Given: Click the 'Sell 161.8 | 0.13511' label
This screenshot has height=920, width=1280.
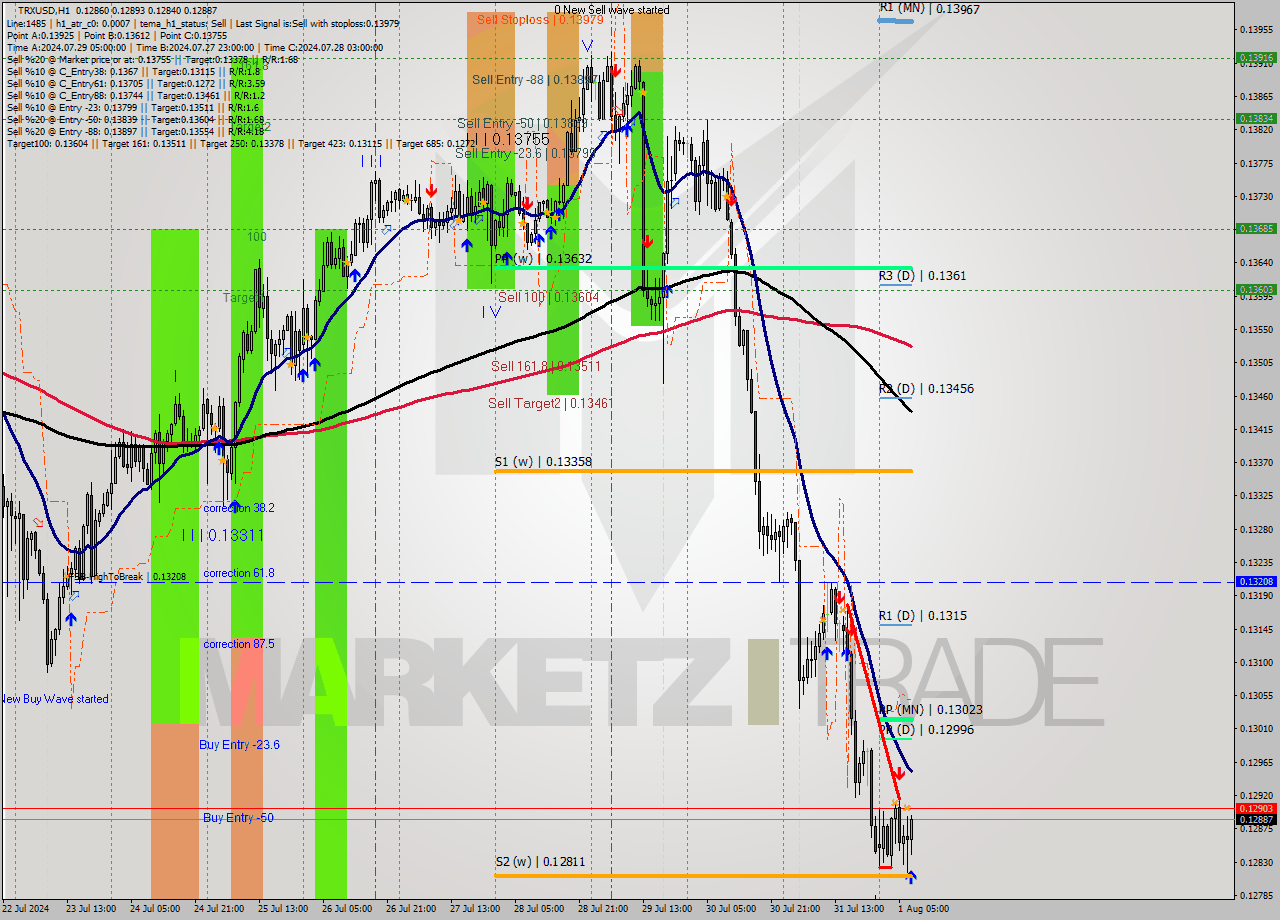Looking at the screenshot, I should click(545, 366).
